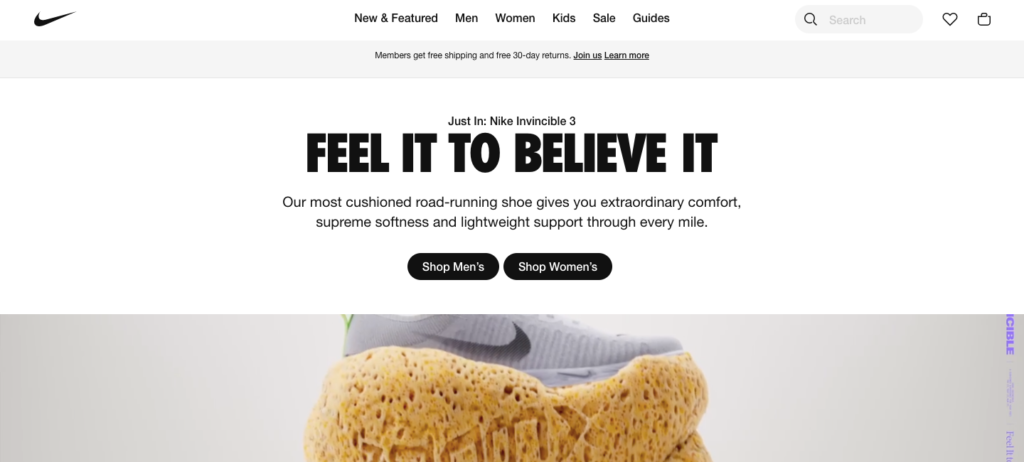This screenshot has height=462, width=1024.
Task: Open the Kids menu
Action: 564,18
